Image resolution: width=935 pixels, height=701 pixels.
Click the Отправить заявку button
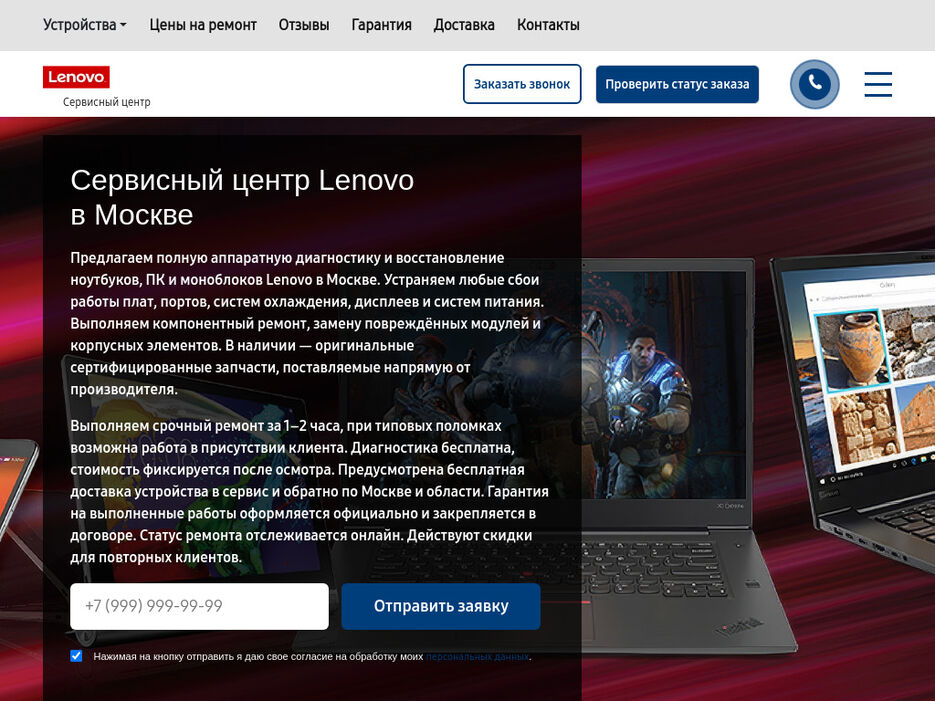tap(441, 606)
